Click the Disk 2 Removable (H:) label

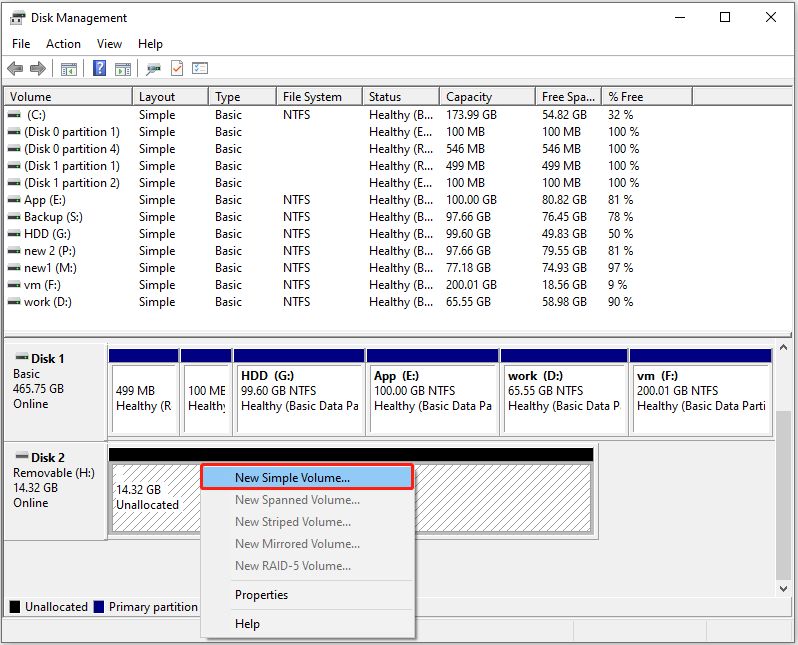coord(55,491)
